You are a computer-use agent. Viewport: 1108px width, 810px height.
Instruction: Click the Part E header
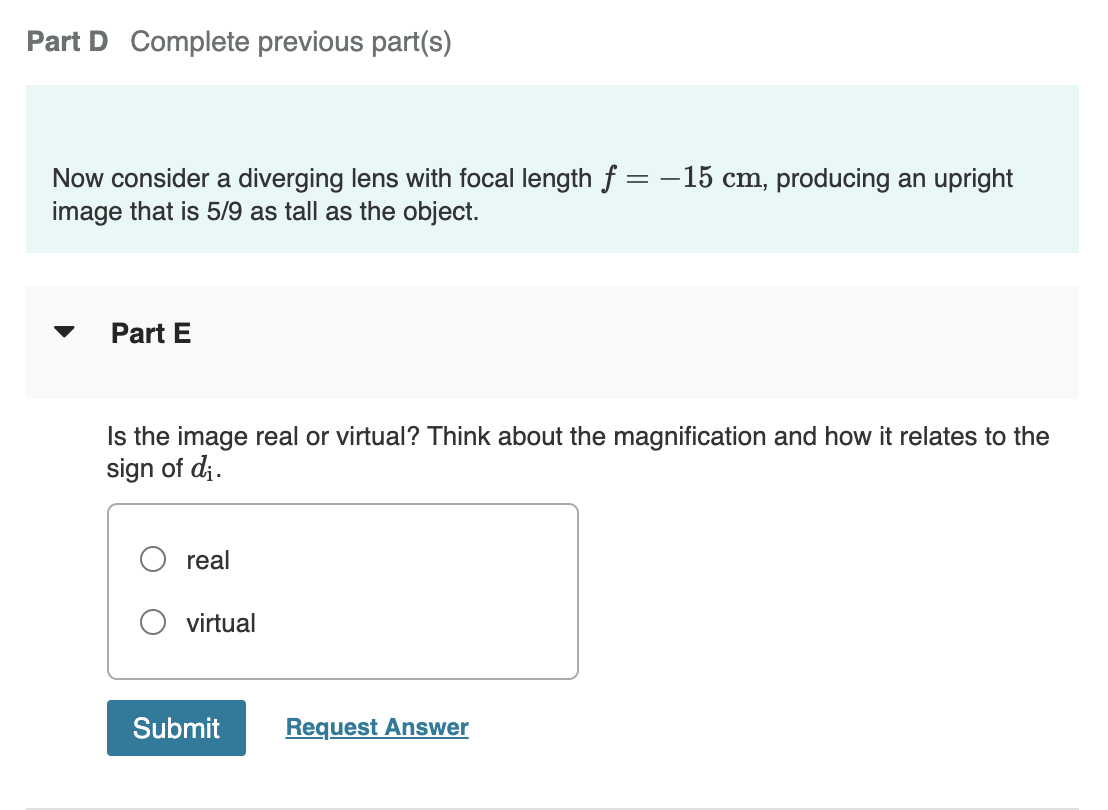point(151,333)
